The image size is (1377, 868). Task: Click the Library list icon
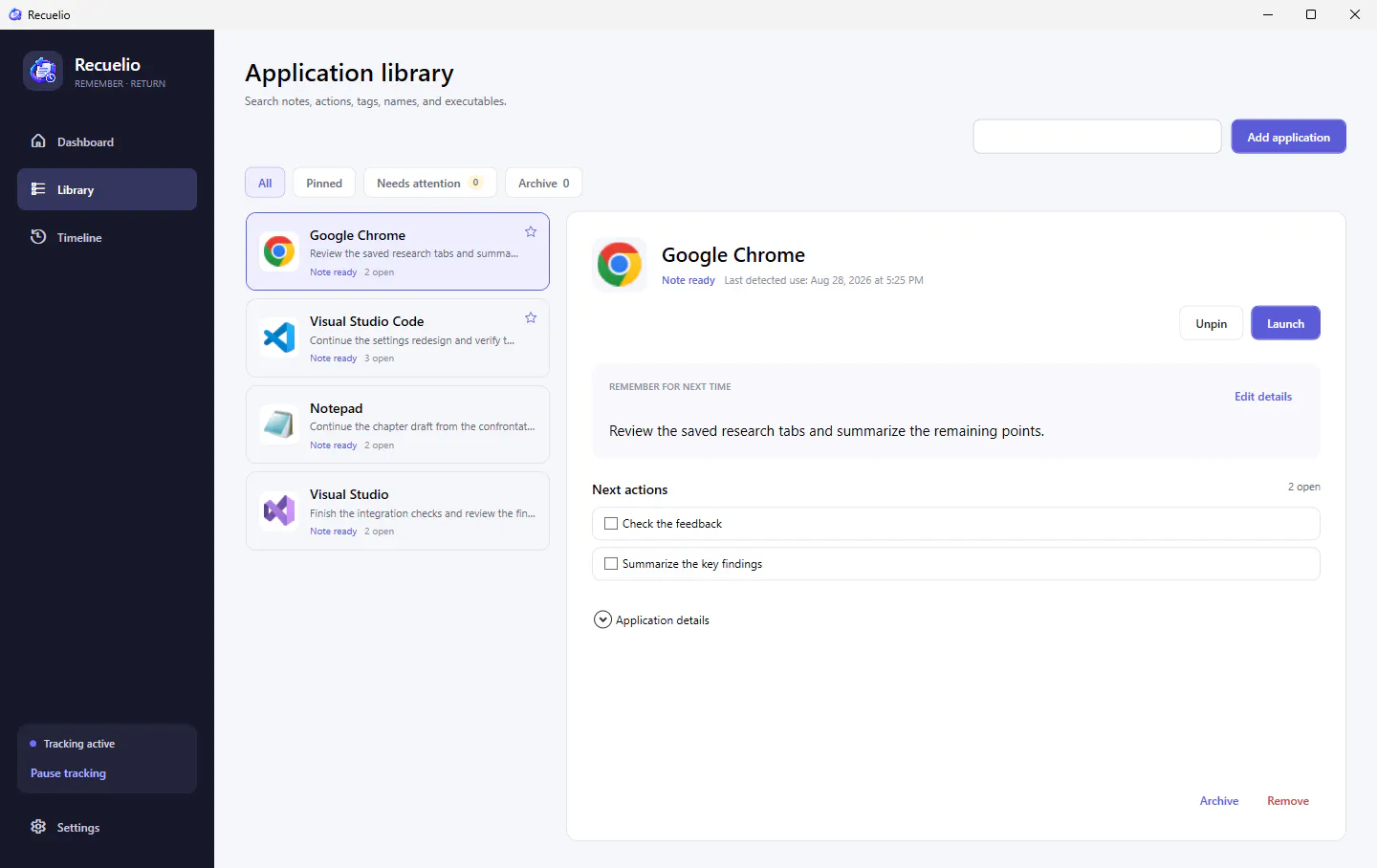(x=38, y=189)
